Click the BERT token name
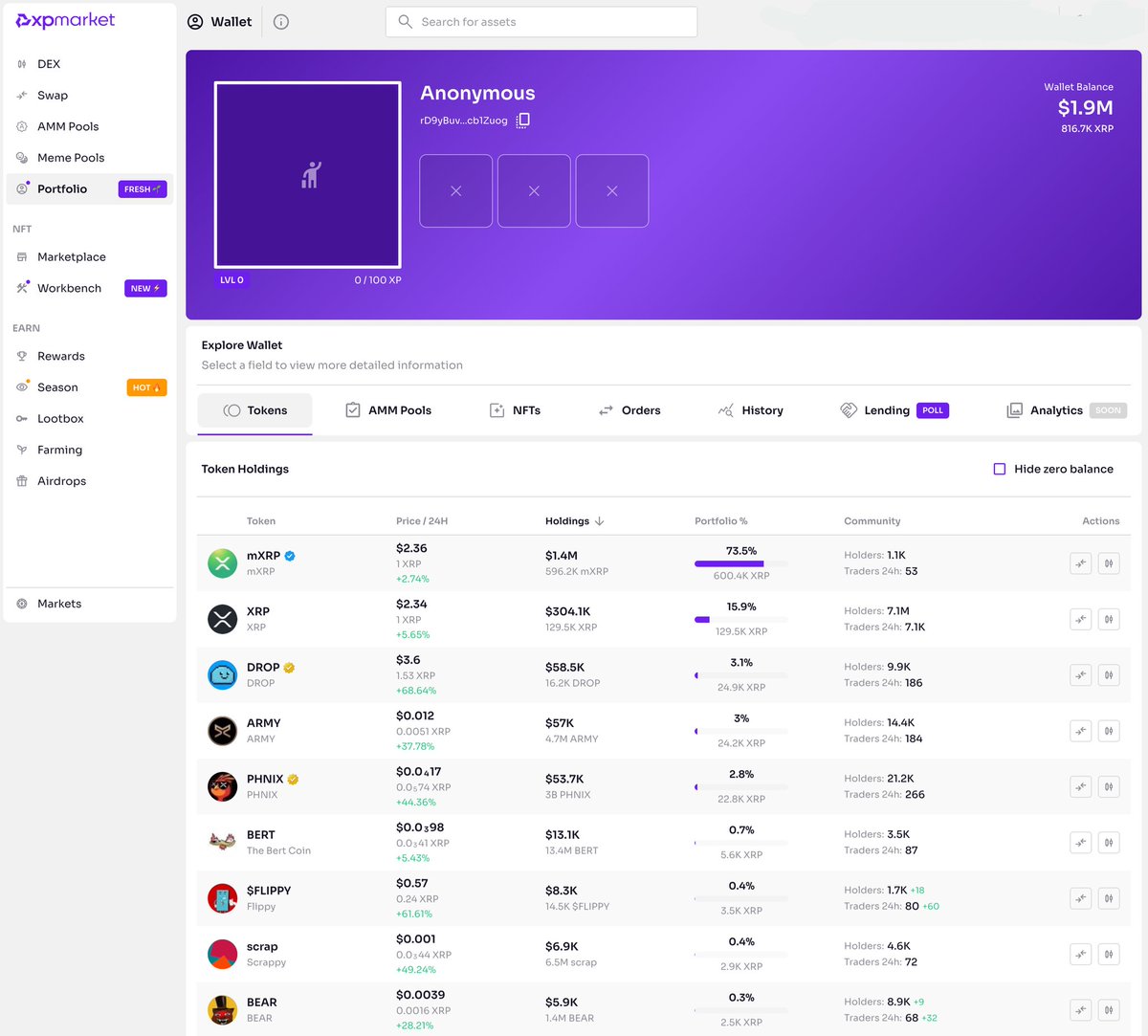This screenshot has height=1036, width=1148. coord(261,835)
